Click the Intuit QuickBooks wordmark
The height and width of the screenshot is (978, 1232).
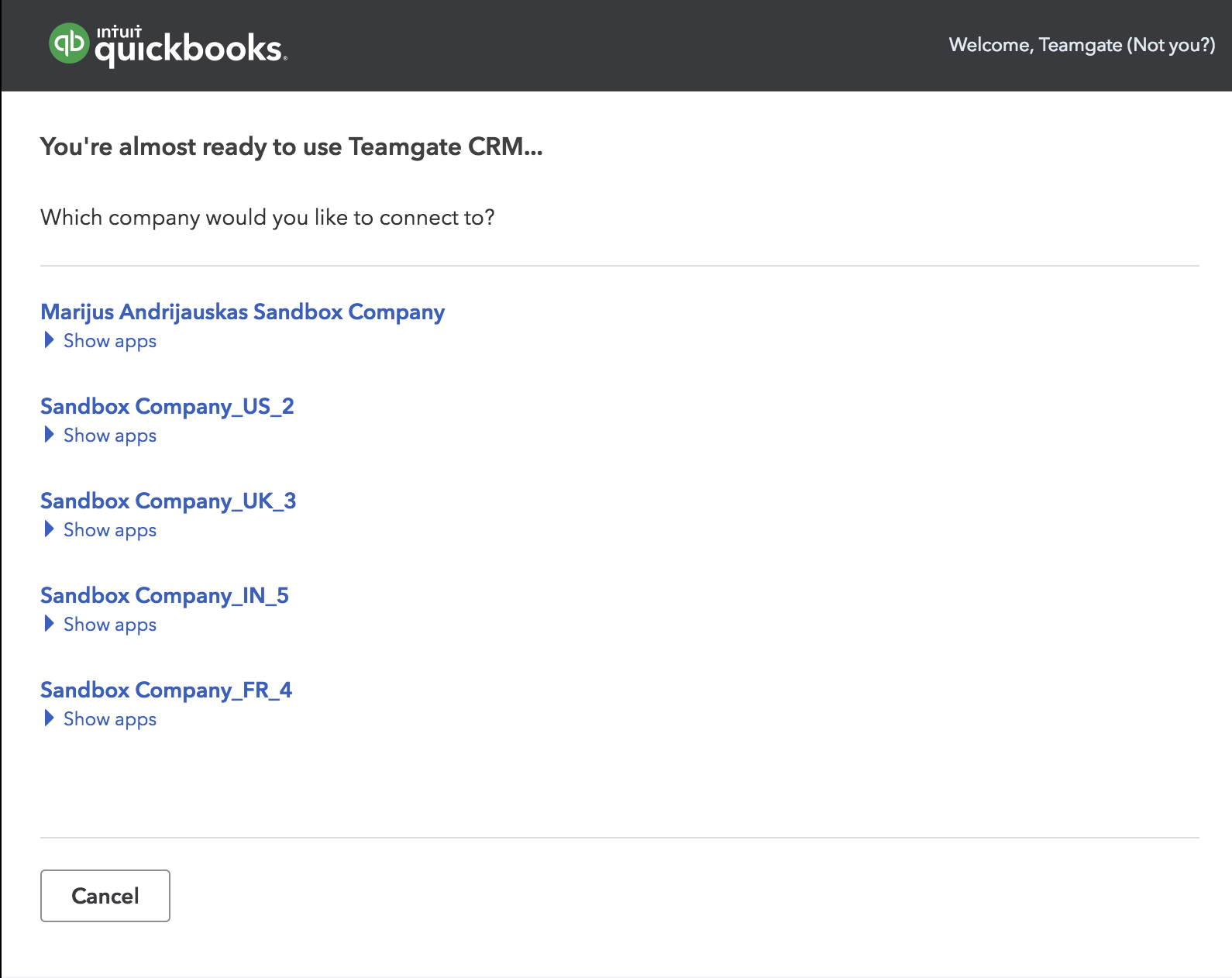tap(191, 45)
